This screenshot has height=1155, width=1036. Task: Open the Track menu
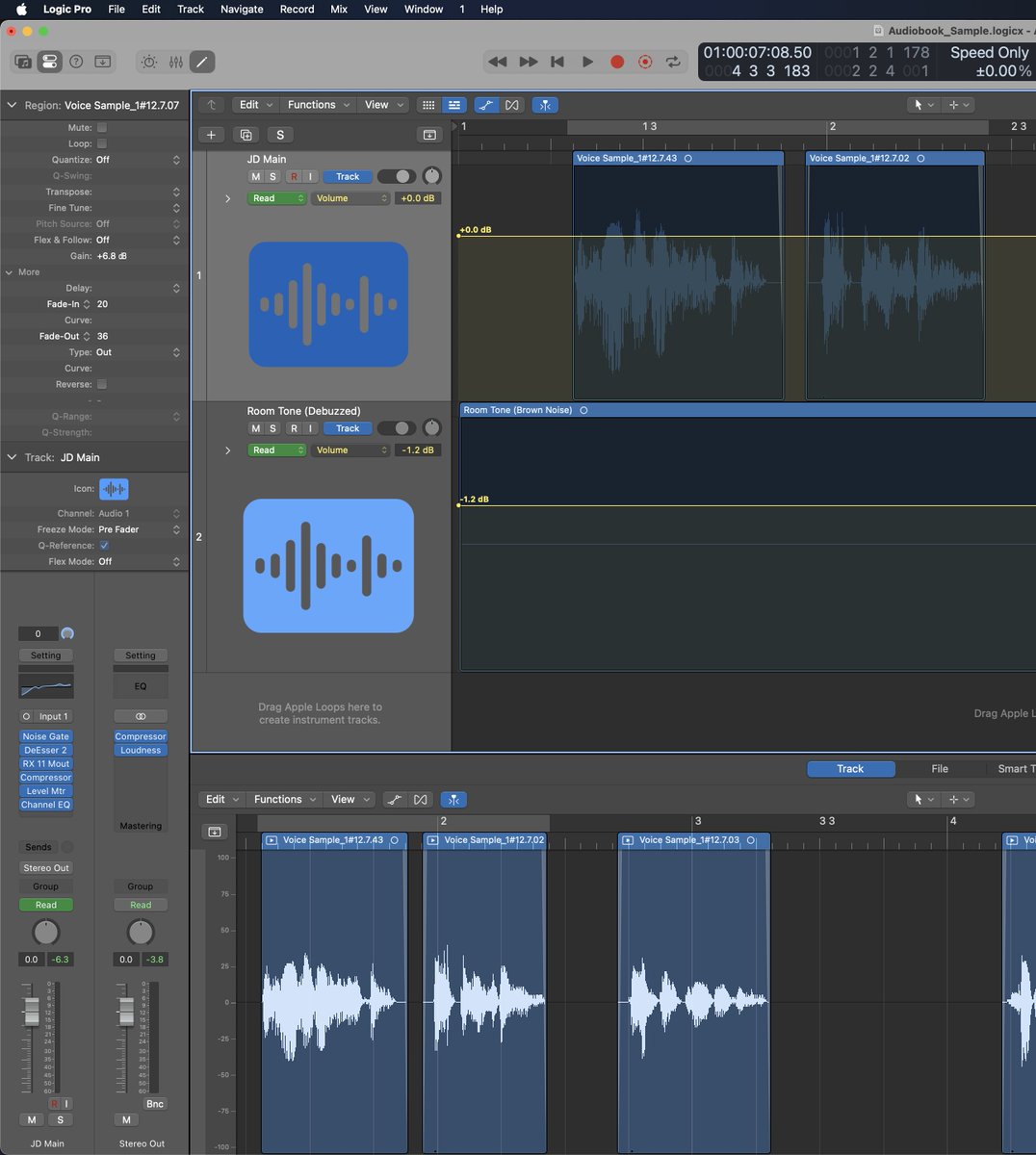(191, 9)
